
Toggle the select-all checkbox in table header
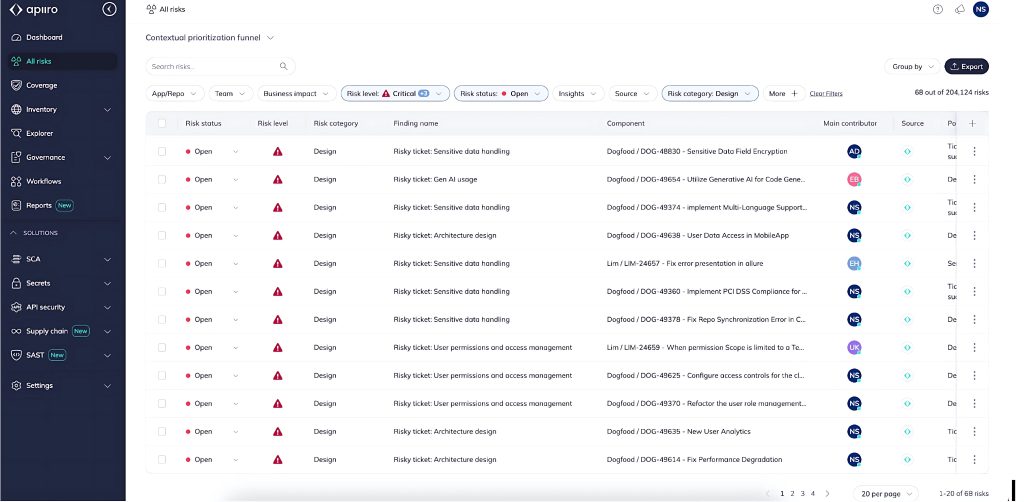162,123
